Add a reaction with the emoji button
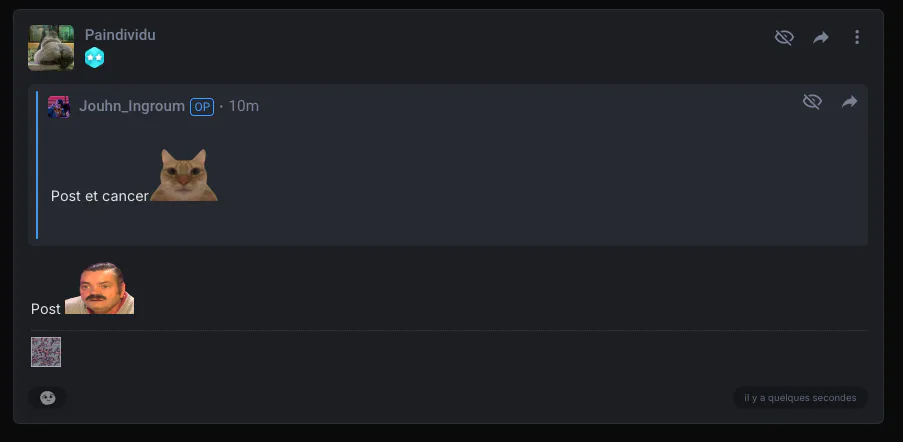The image size is (903, 442). [x=48, y=398]
